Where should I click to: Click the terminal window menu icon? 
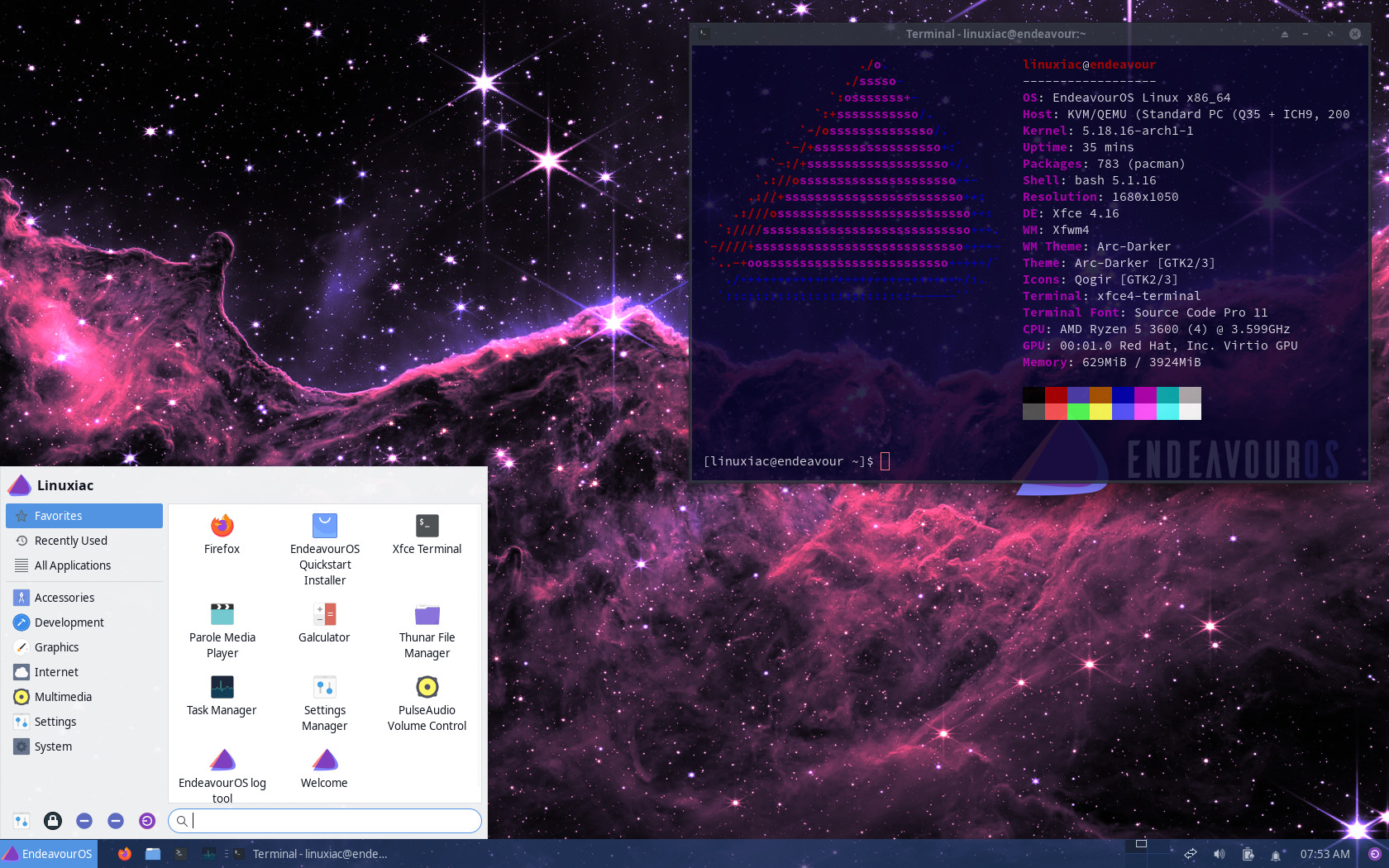[703, 34]
